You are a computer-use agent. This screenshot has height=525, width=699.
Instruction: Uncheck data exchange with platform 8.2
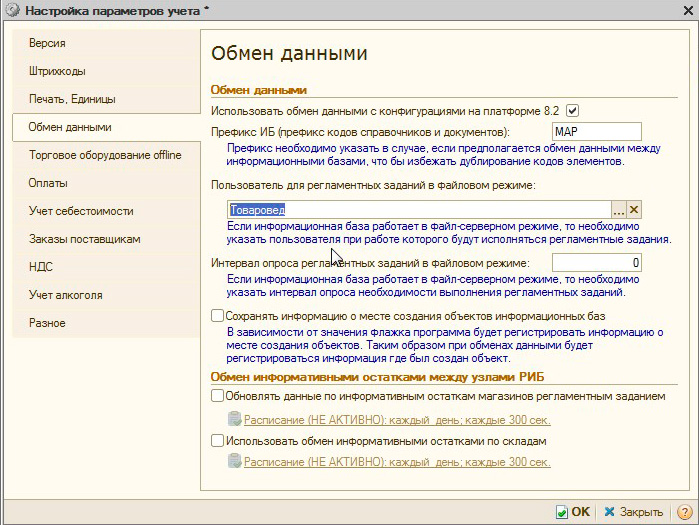(x=573, y=111)
